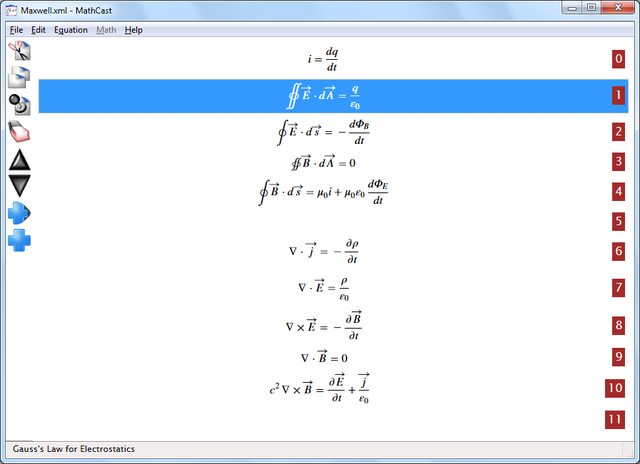Click the Copy icon in sidebar
The image size is (640, 464).
click(x=19, y=78)
